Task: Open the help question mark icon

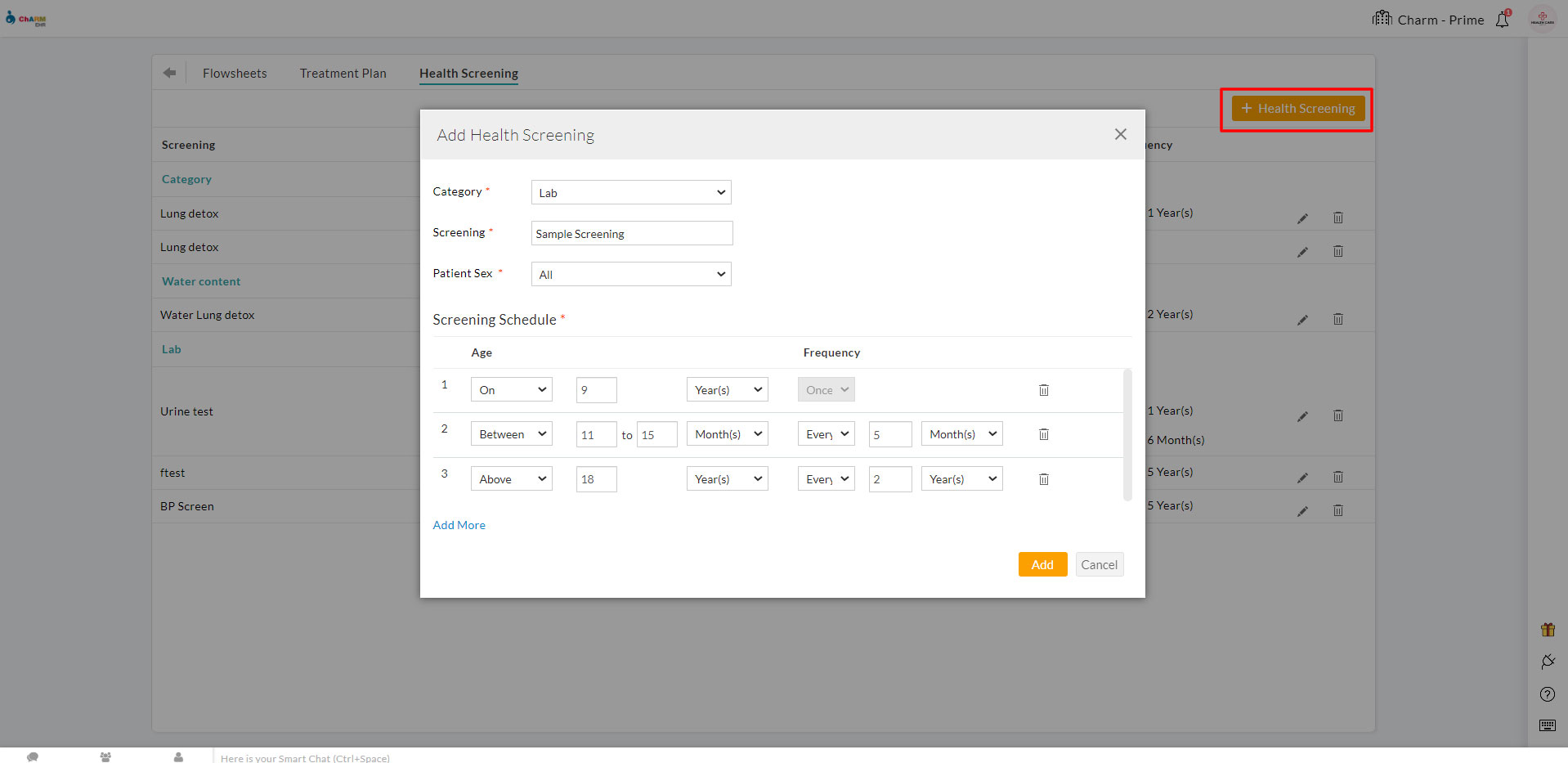Action: click(1547, 694)
